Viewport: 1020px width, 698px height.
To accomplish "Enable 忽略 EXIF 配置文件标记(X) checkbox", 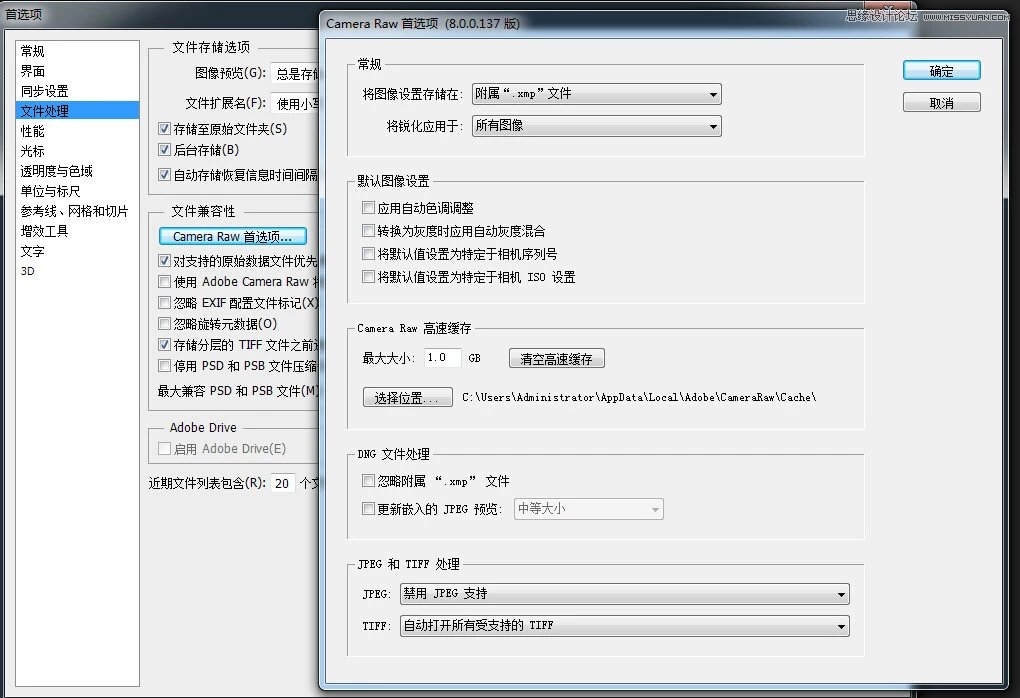I will [x=165, y=302].
